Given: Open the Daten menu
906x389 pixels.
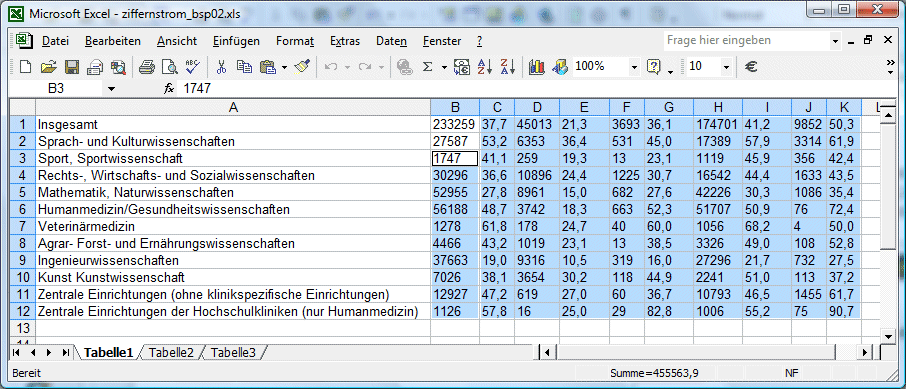Looking at the screenshot, I should pos(391,41).
